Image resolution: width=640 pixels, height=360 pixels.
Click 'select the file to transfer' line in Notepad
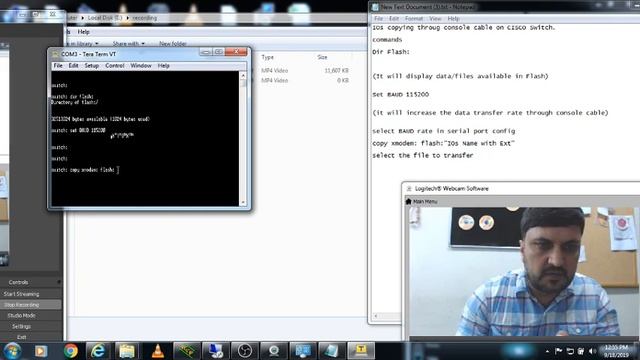(x=422, y=156)
